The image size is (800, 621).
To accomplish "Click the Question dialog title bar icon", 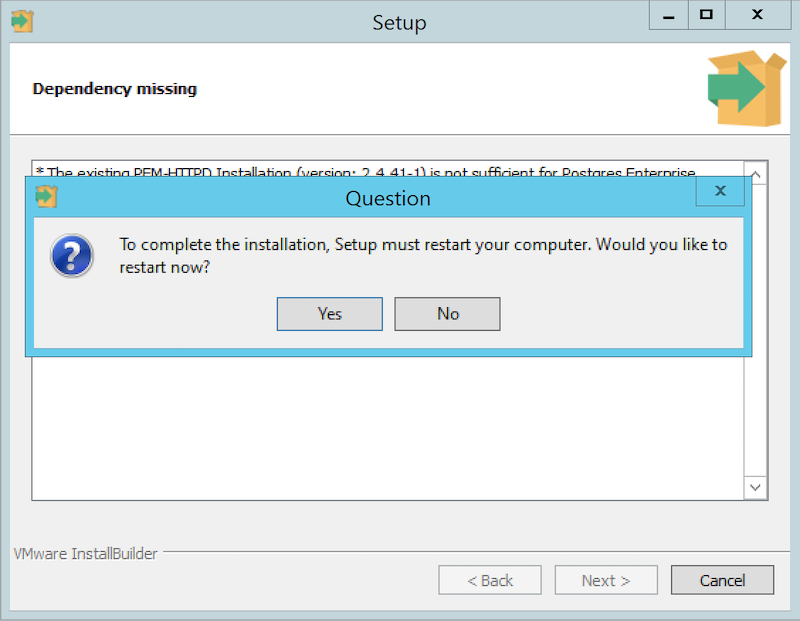I will coord(46,196).
